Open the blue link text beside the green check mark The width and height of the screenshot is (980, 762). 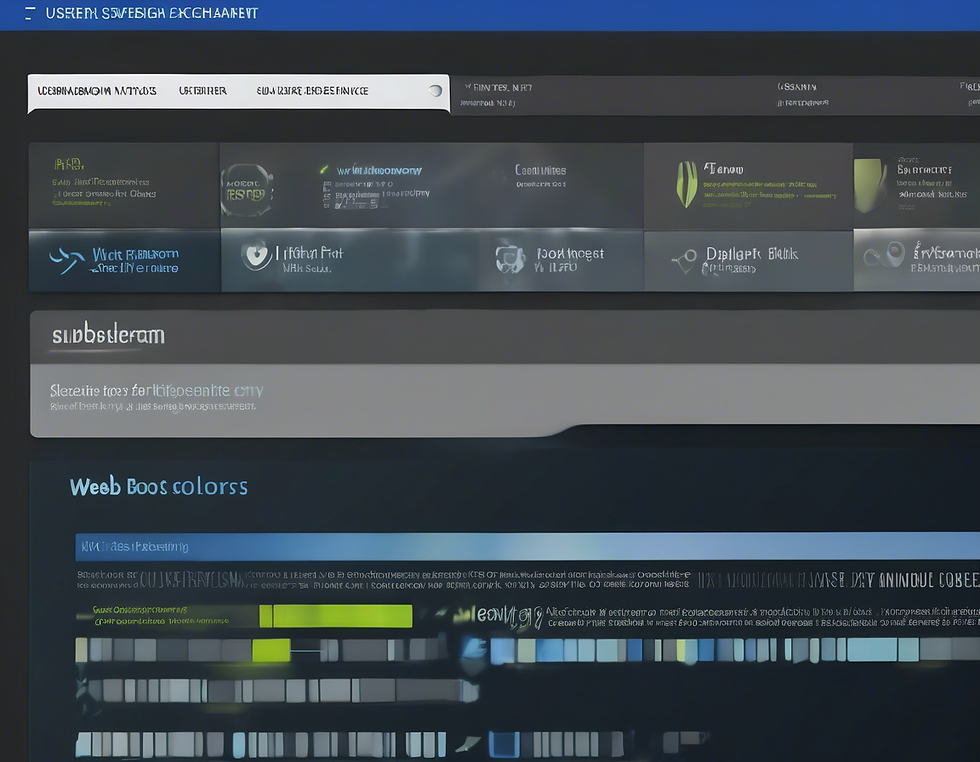[379, 170]
